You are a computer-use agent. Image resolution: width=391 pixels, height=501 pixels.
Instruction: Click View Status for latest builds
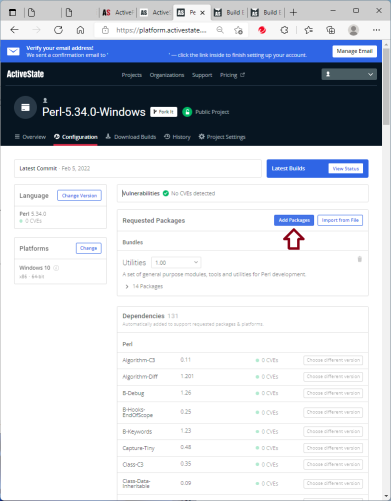[346, 169]
